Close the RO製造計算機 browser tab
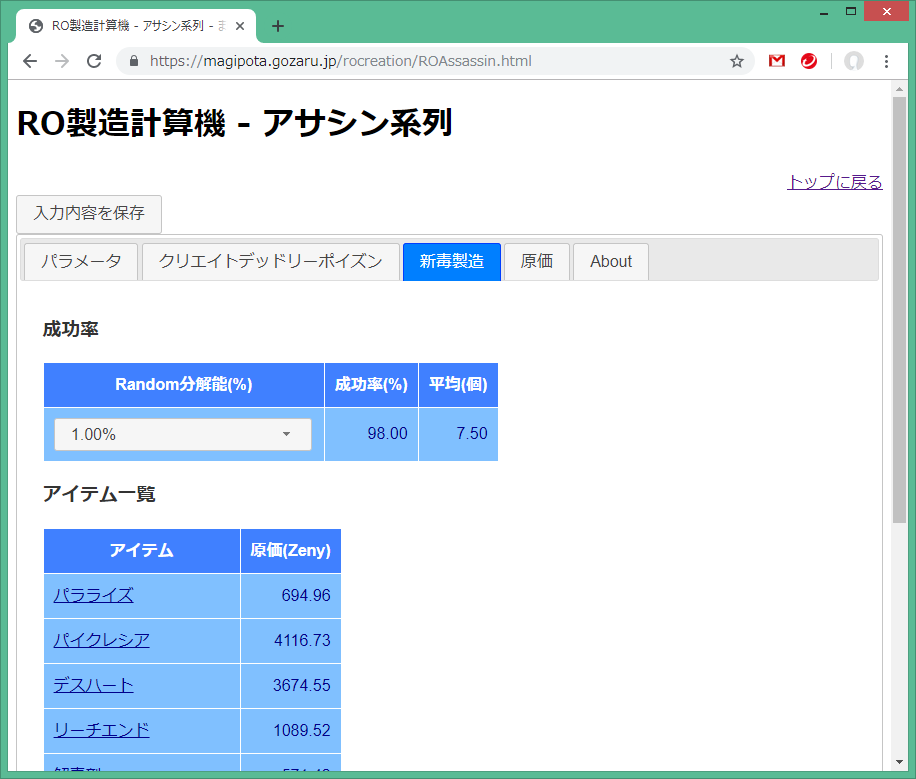916x779 pixels. 240,26
